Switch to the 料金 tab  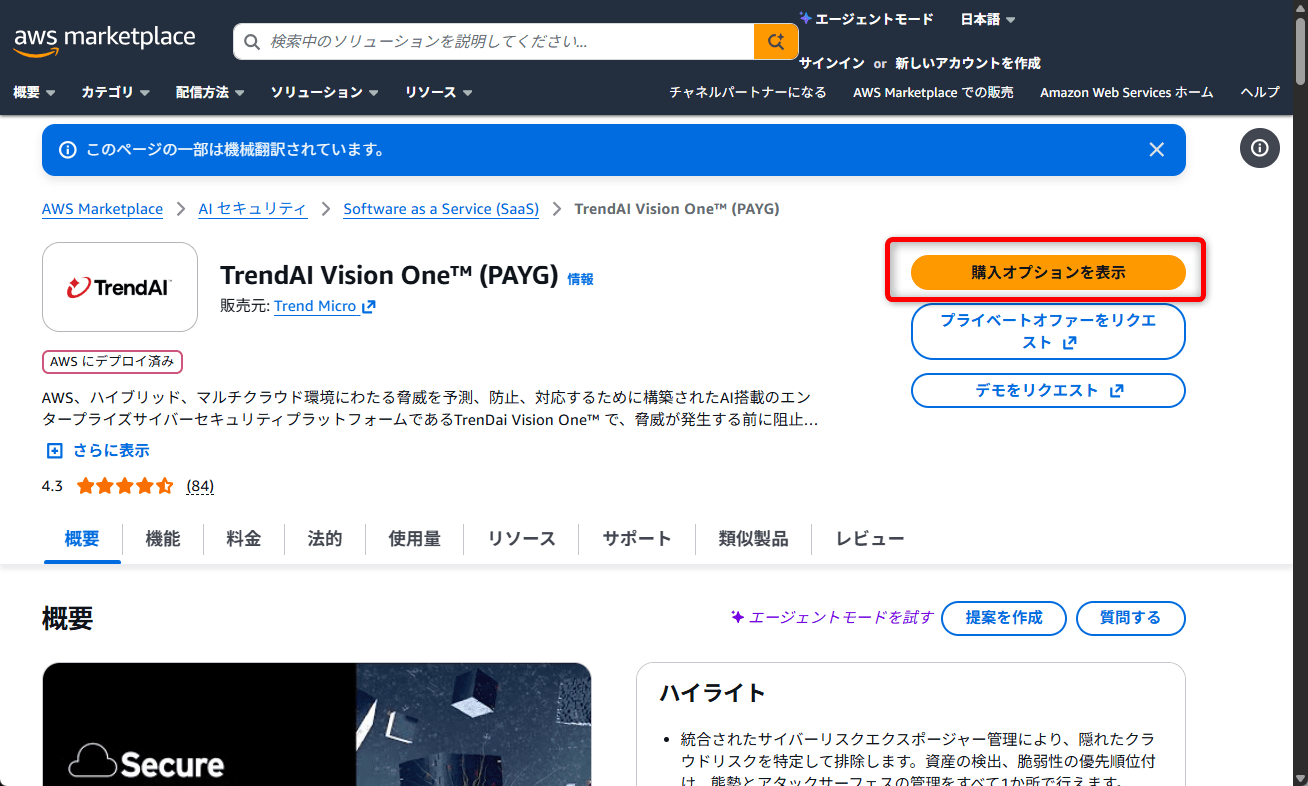click(244, 539)
